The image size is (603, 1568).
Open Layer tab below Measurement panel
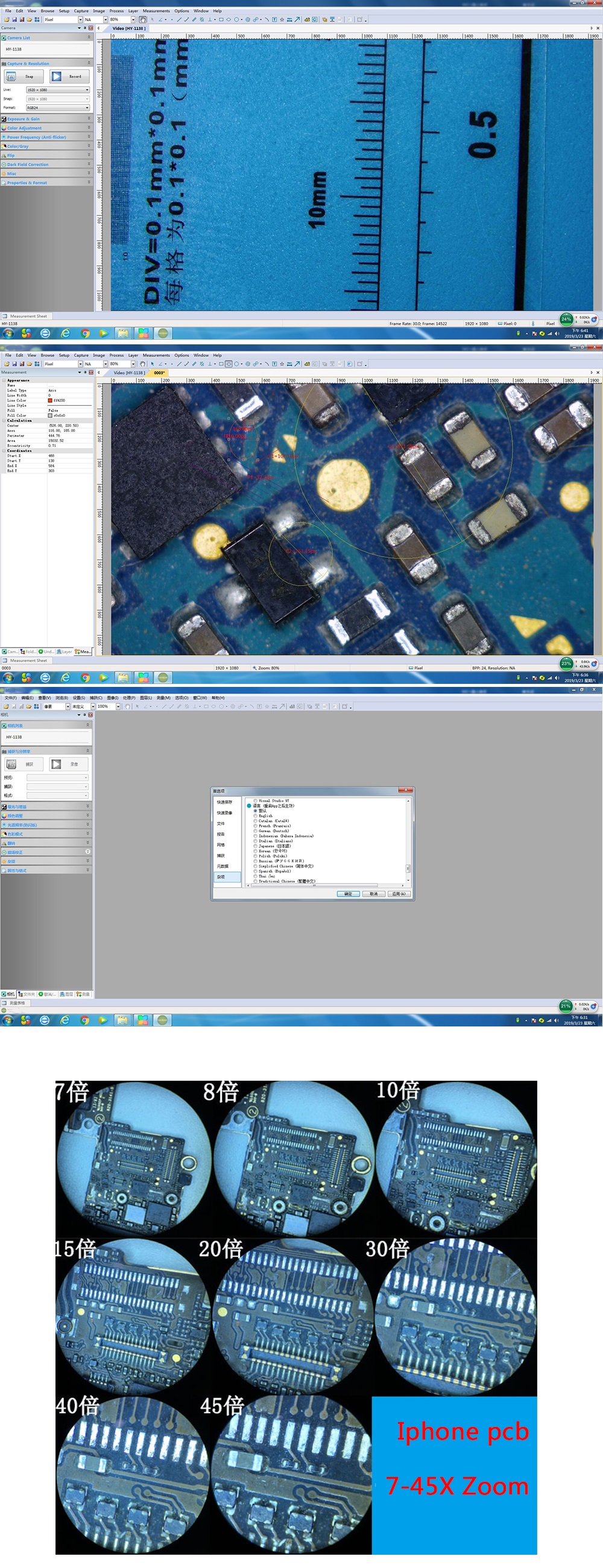pyautogui.click(x=64, y=651)
